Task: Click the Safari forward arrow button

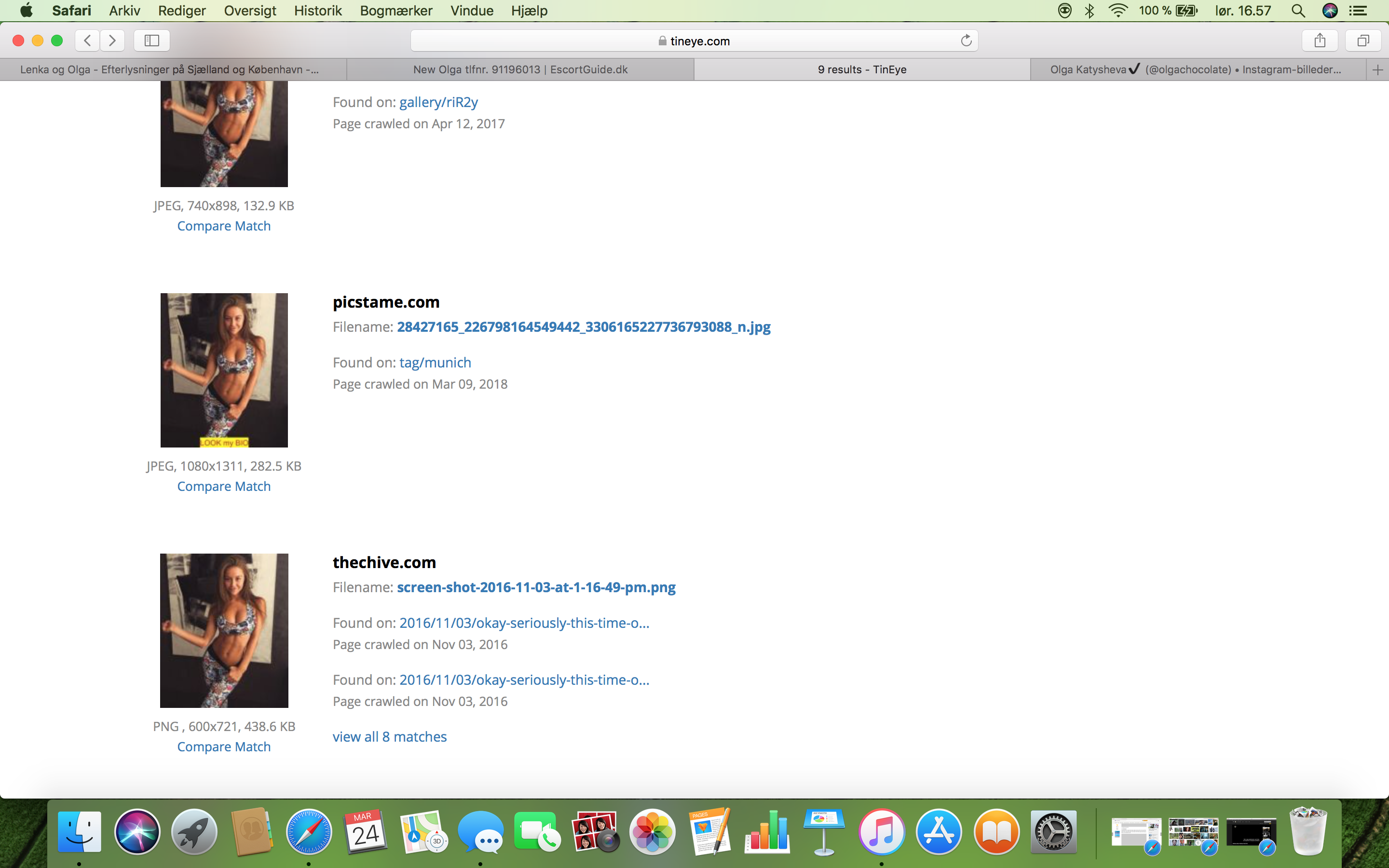Action: (x=112, y=40)
